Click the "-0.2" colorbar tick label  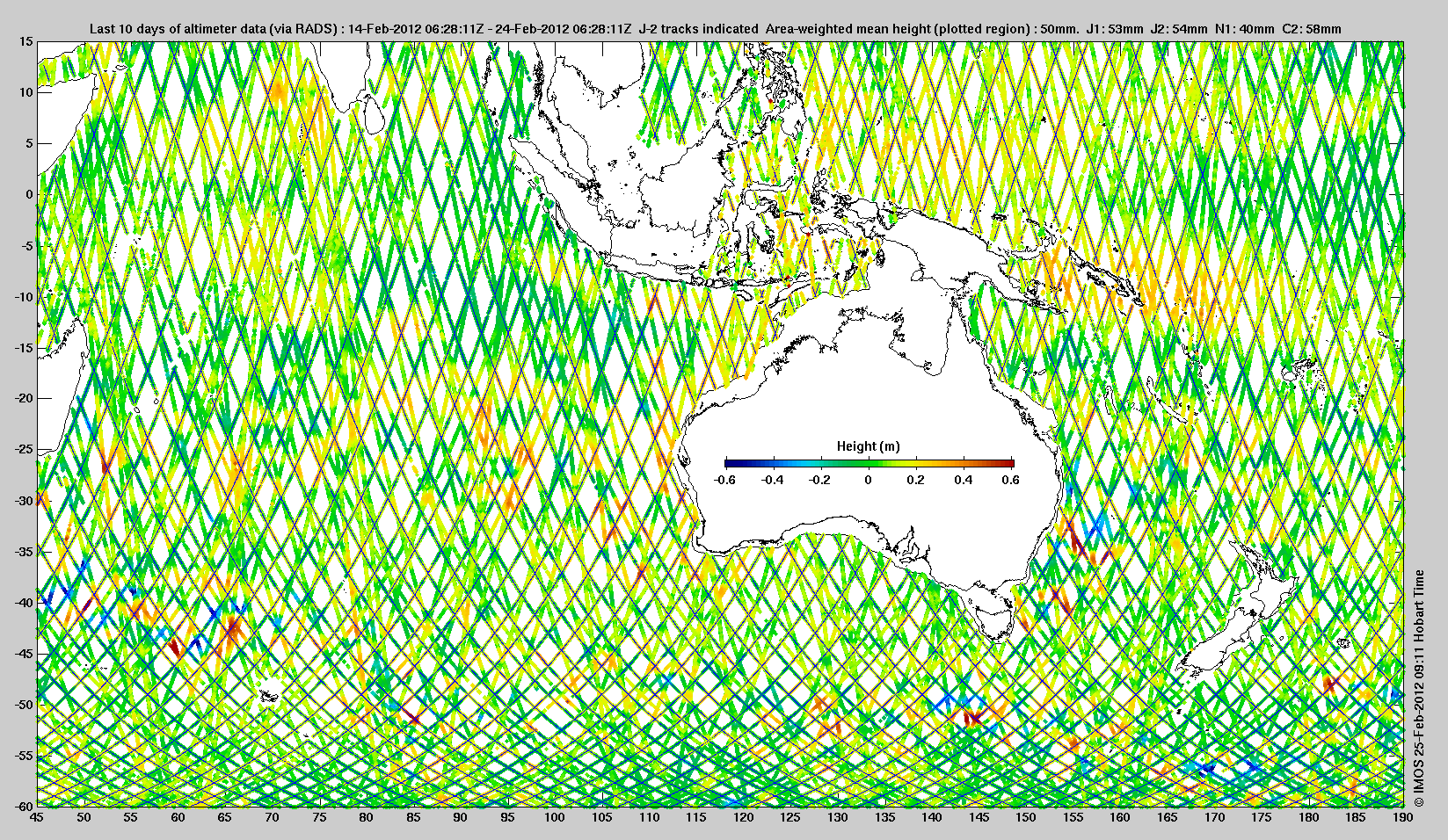click(820, 480)
